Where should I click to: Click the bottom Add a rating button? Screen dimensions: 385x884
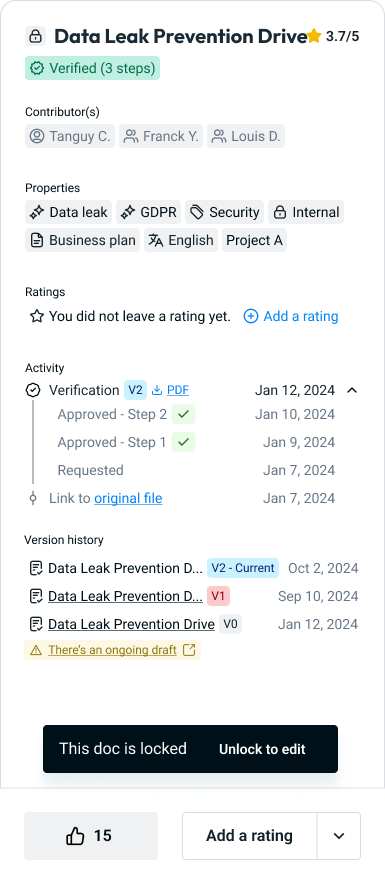249,836
